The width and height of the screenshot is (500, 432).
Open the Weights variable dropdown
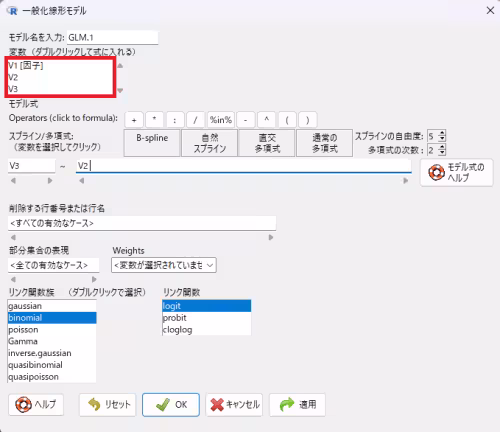pyautogui.click(x=164, y=265)
